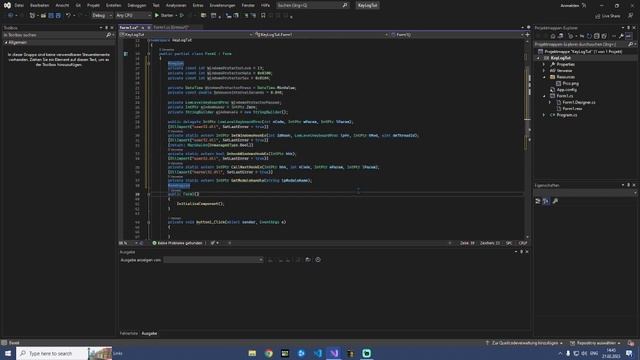This screenshot has height=360, width=640.
Task: Select Pico.png in Solution Explorer
Action: [571, 83]
